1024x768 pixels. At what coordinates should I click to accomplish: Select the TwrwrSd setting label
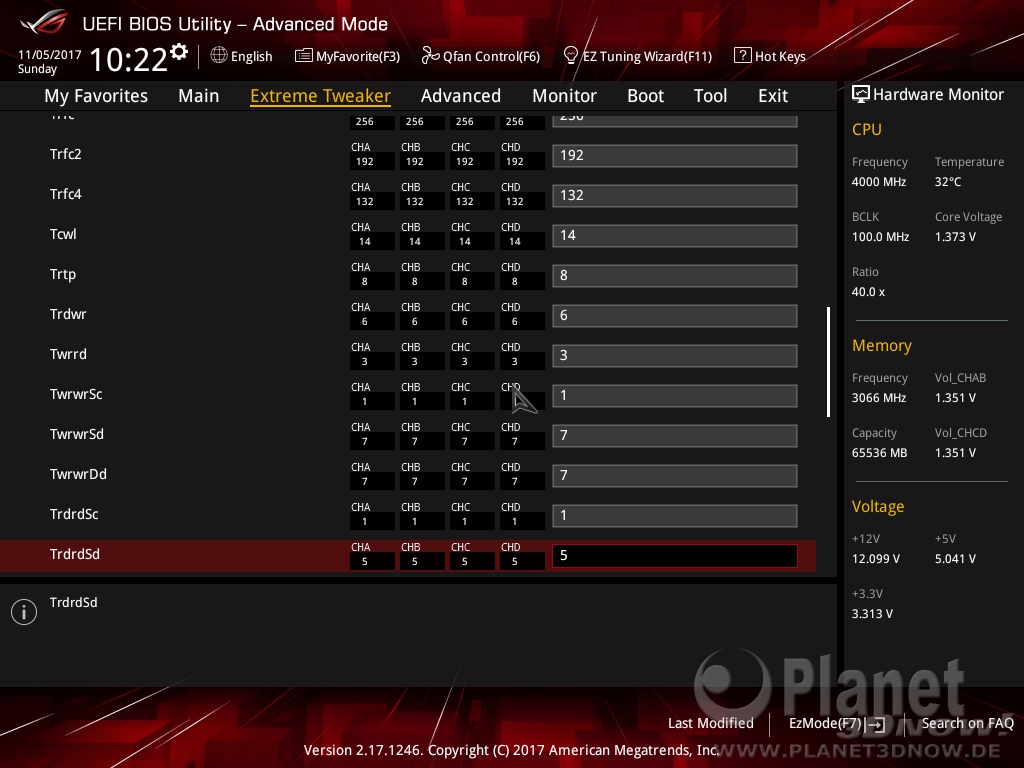coord(76,434)
